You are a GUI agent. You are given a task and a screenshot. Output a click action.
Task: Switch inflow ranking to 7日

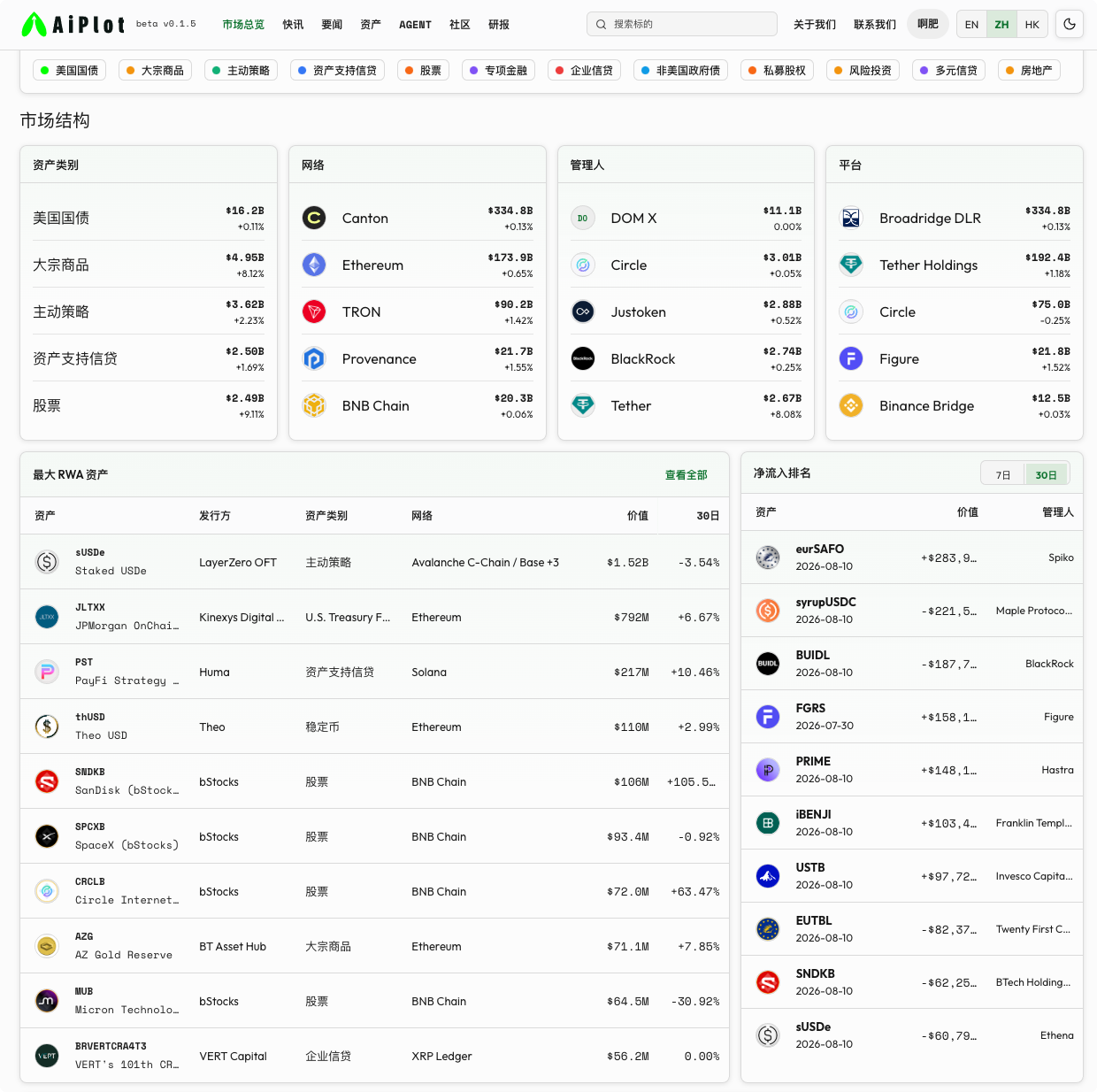pos(1003,475)
